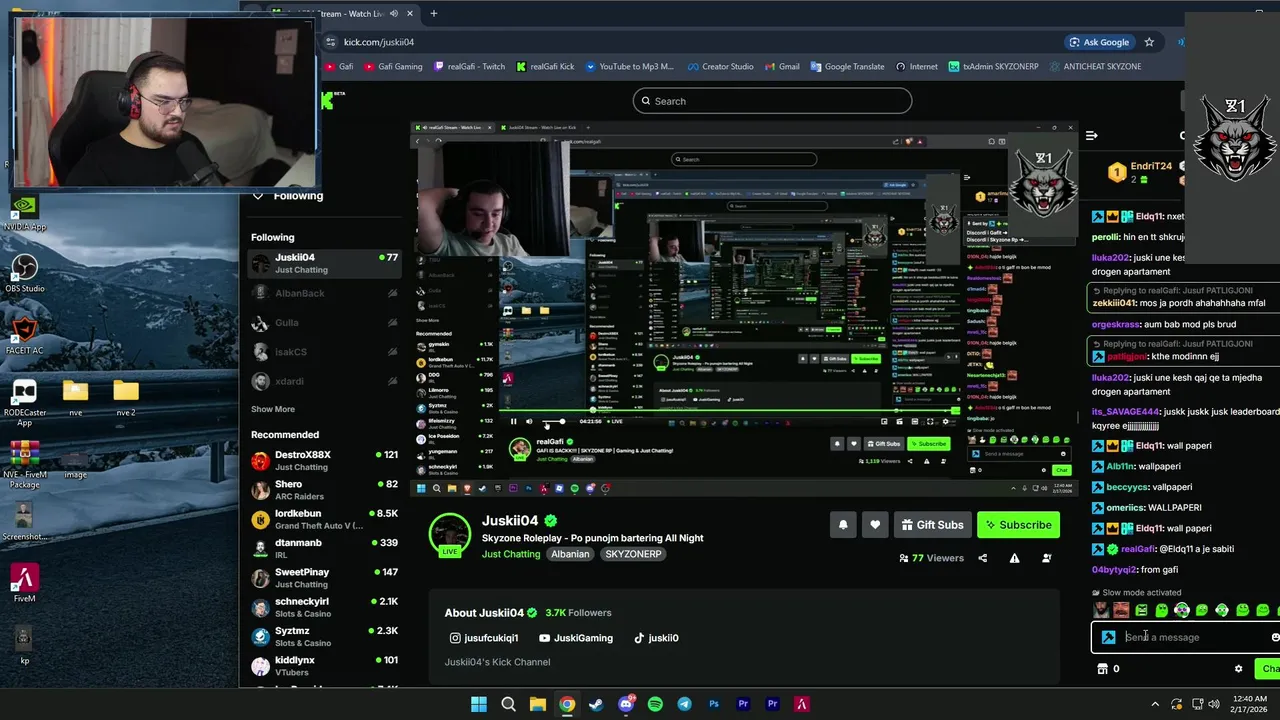Image resolution: width=1280 pixels, height=720 pixels.
Task: Open Google Translate bookmark
Action: 848,67
